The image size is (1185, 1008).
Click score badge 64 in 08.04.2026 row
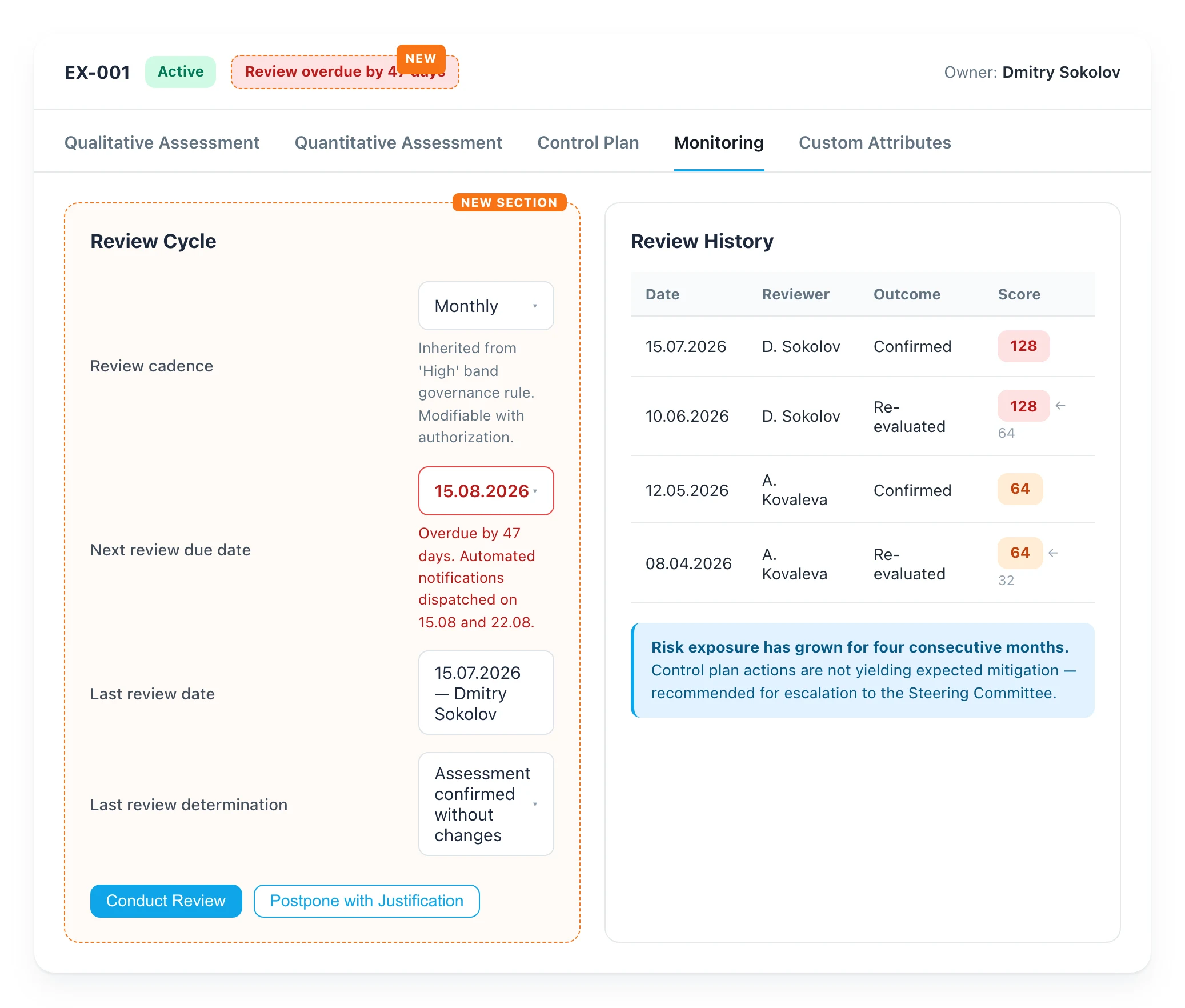click(1020, 553)
